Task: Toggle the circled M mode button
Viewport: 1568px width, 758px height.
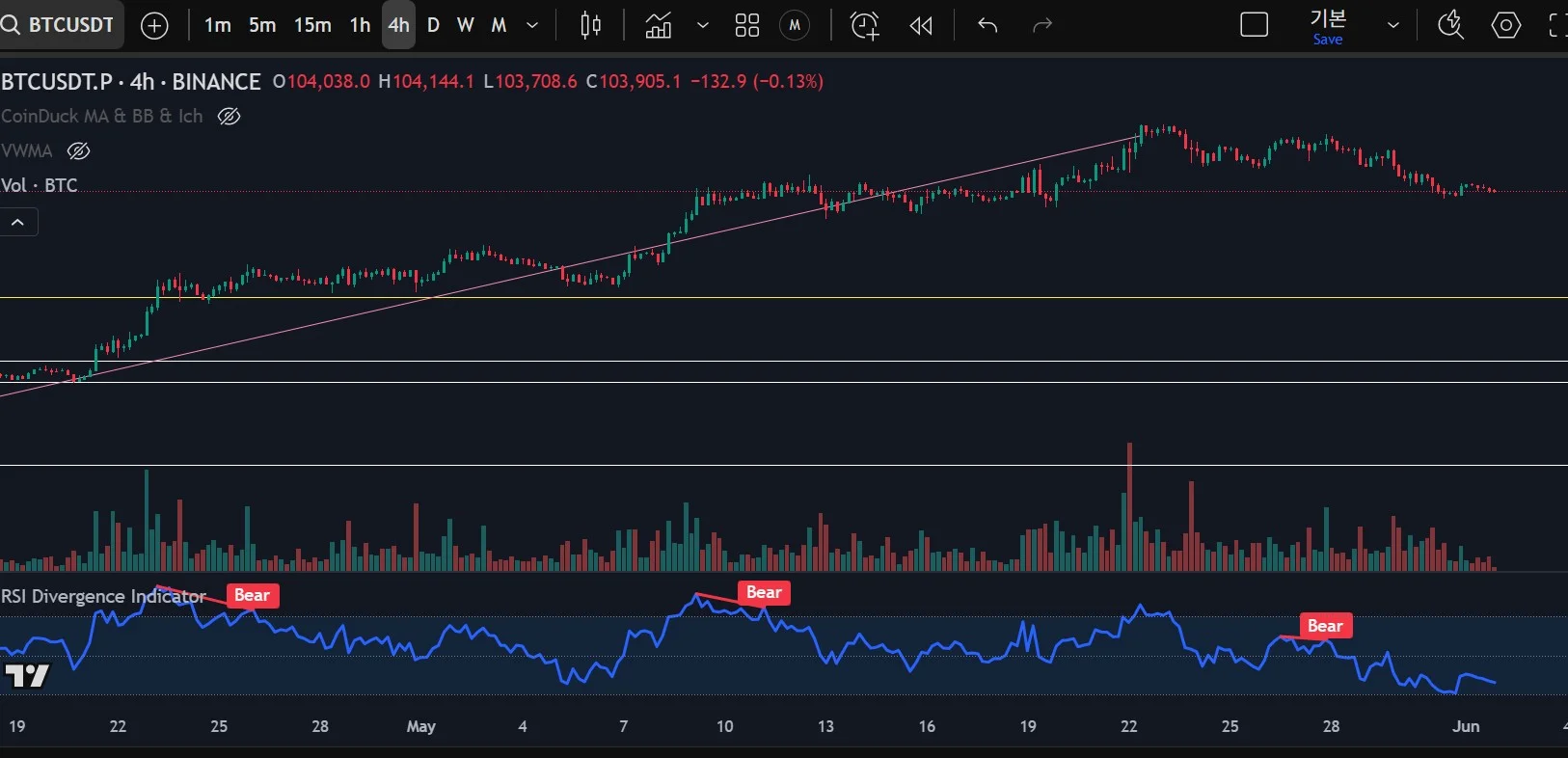Action: point(795,26)
